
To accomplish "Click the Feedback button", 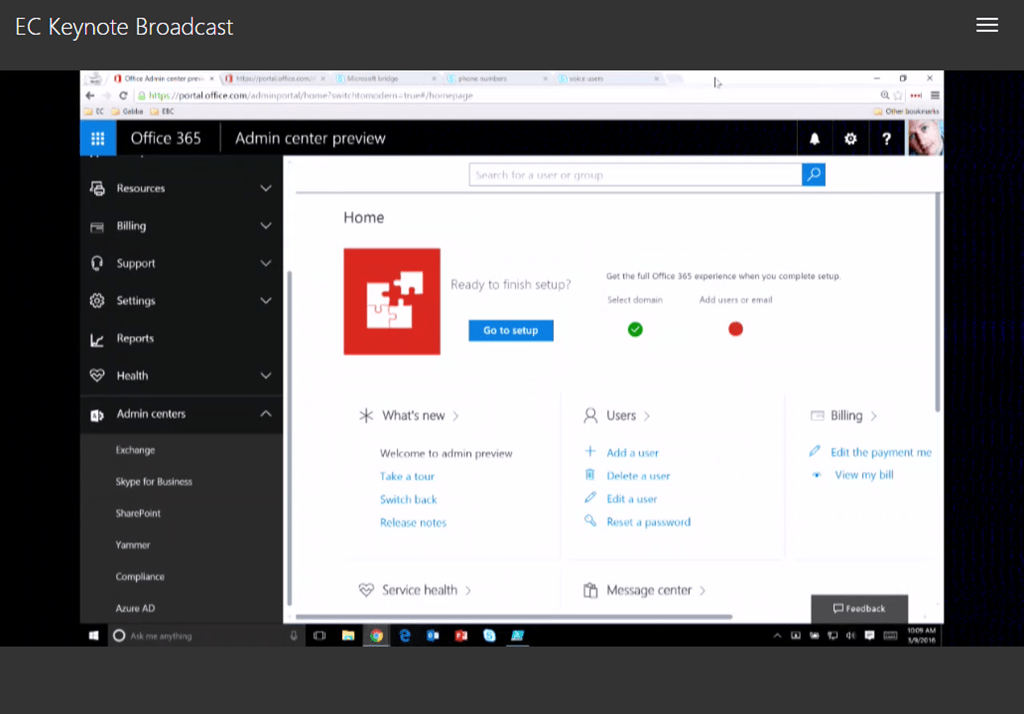I will click(859, 608).
